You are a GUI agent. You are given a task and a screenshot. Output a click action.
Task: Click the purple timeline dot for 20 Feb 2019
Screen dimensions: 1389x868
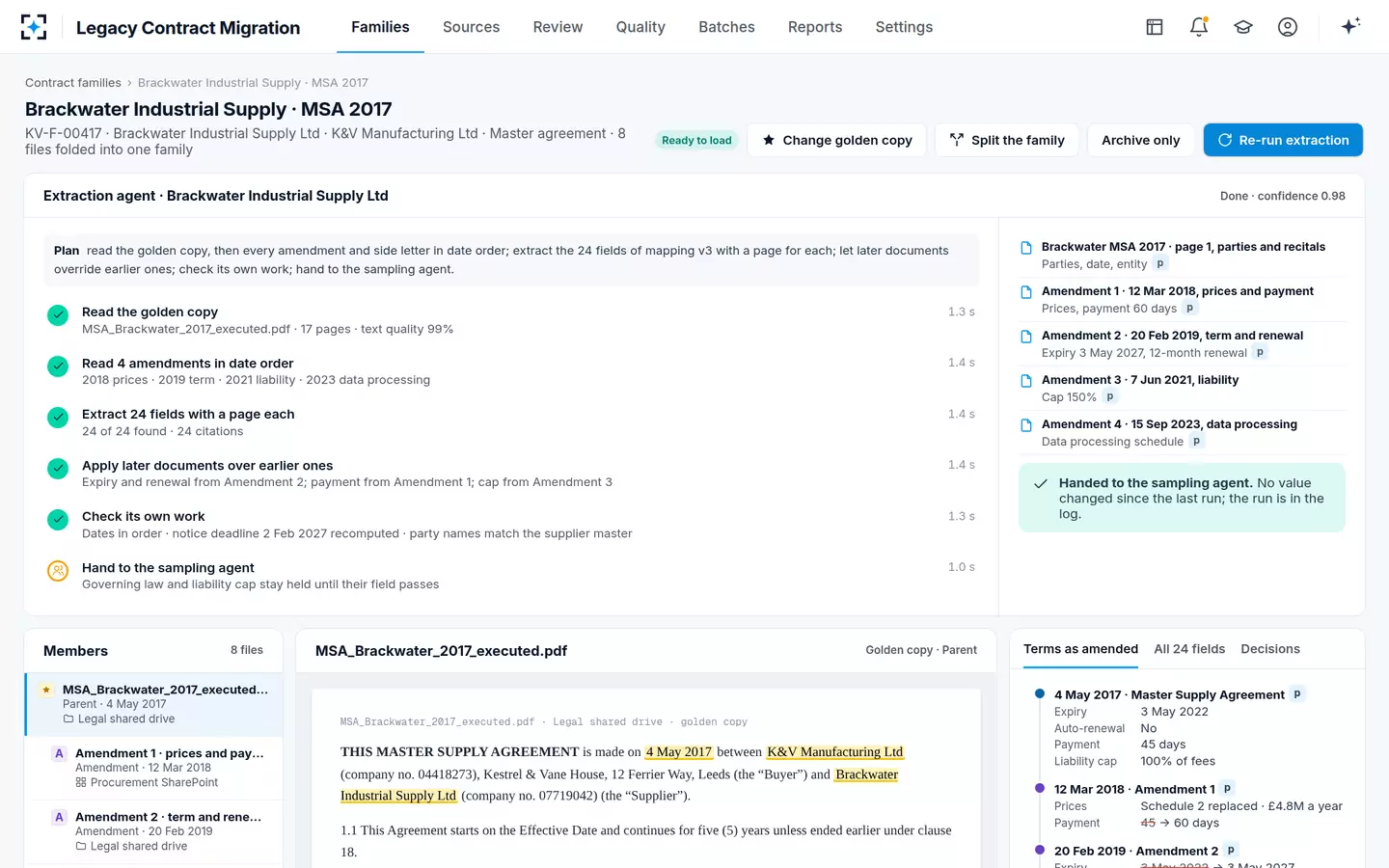pos(1039,850)
